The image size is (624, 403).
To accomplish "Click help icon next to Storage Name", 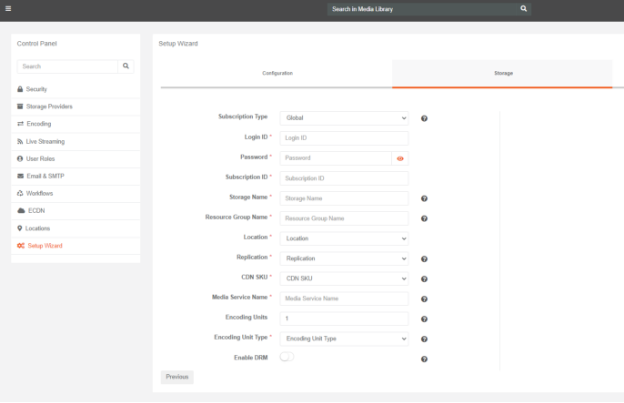I will tap(424, 198).
